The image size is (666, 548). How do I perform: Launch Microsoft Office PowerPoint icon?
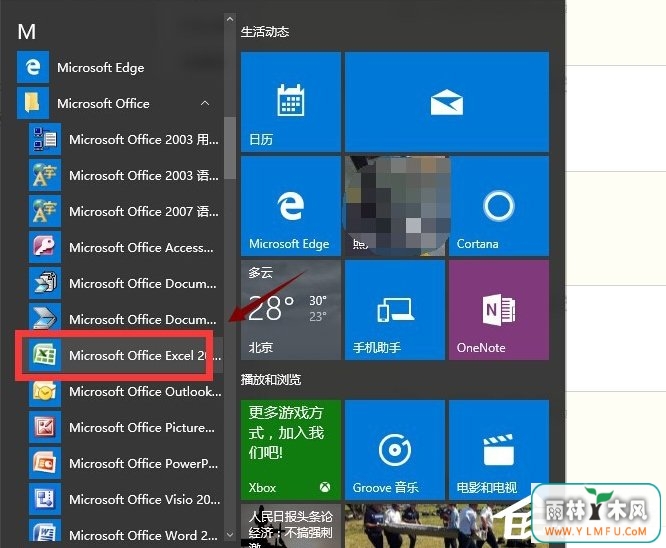coord(45,463)
